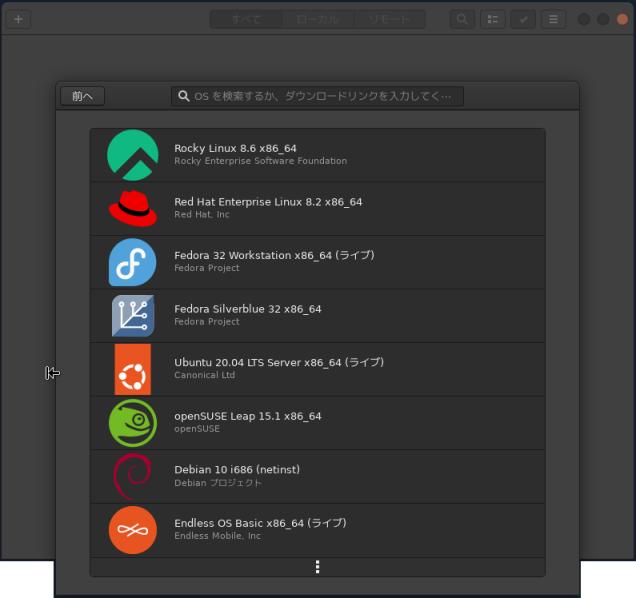Image resolution: width=636 pixels, height=598 pixels.
Task: Click the Endless OS infinity logo
Action: click(x=133, y=530)
